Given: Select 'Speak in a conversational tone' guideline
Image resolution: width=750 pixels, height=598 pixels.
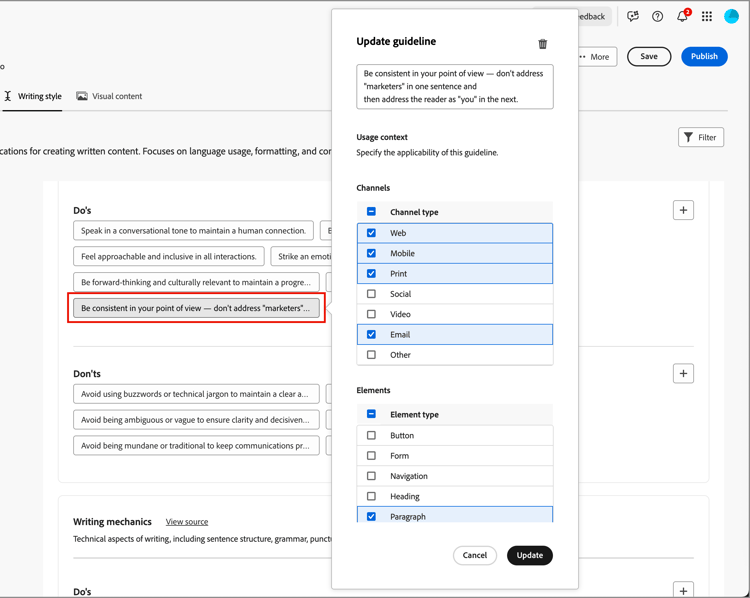Looking at the screenshot, I should 193,231.
